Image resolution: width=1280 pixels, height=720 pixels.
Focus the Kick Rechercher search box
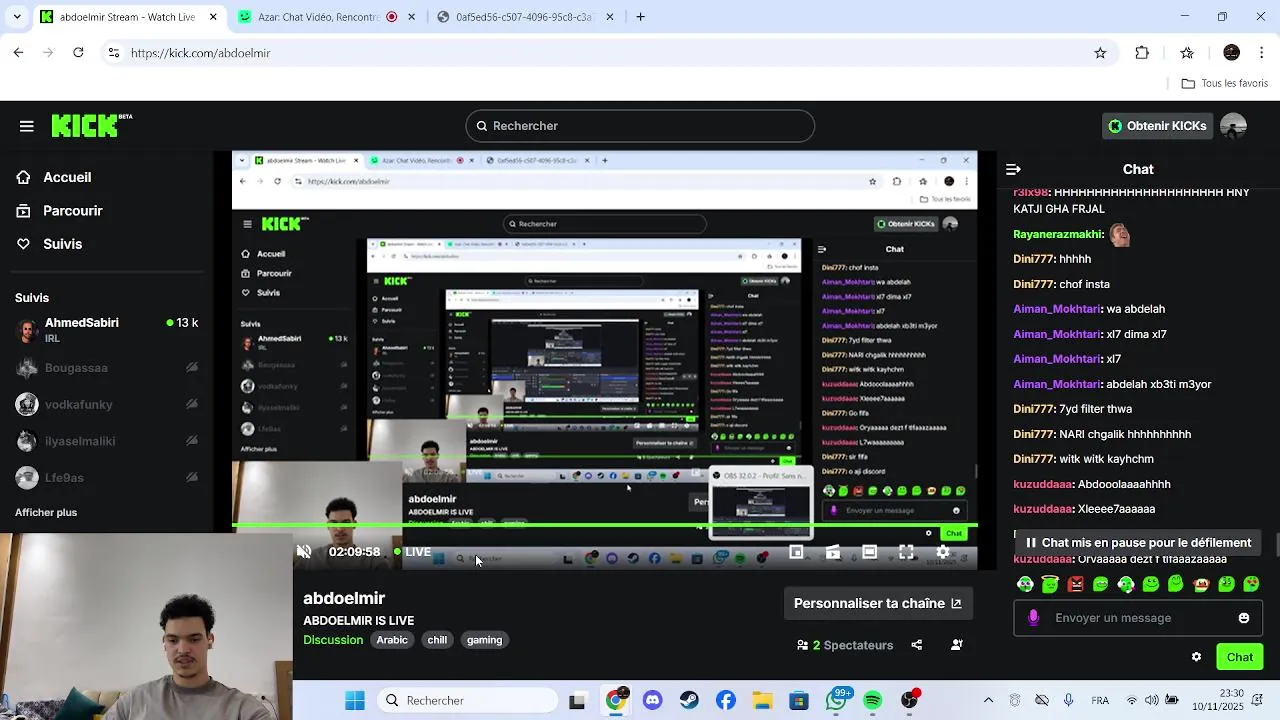pyautogui.click(x=640, y=126)
